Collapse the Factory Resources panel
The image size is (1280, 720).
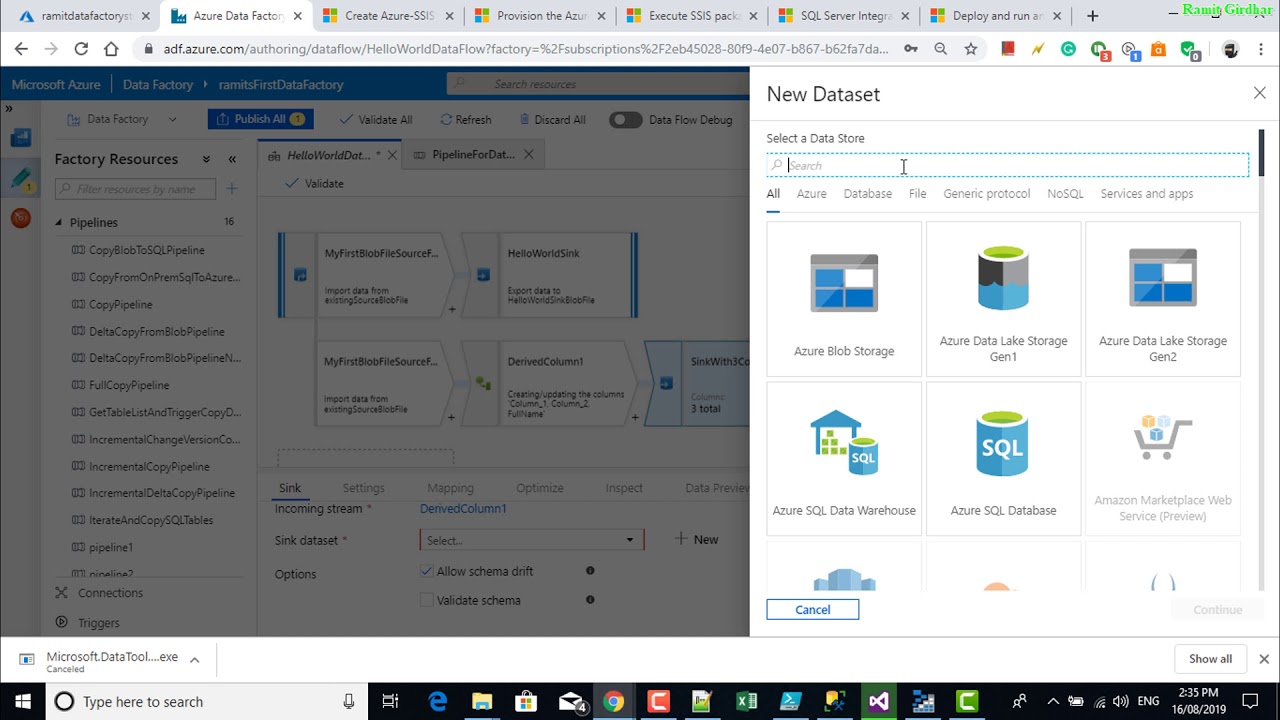click(x=232, y=159)
